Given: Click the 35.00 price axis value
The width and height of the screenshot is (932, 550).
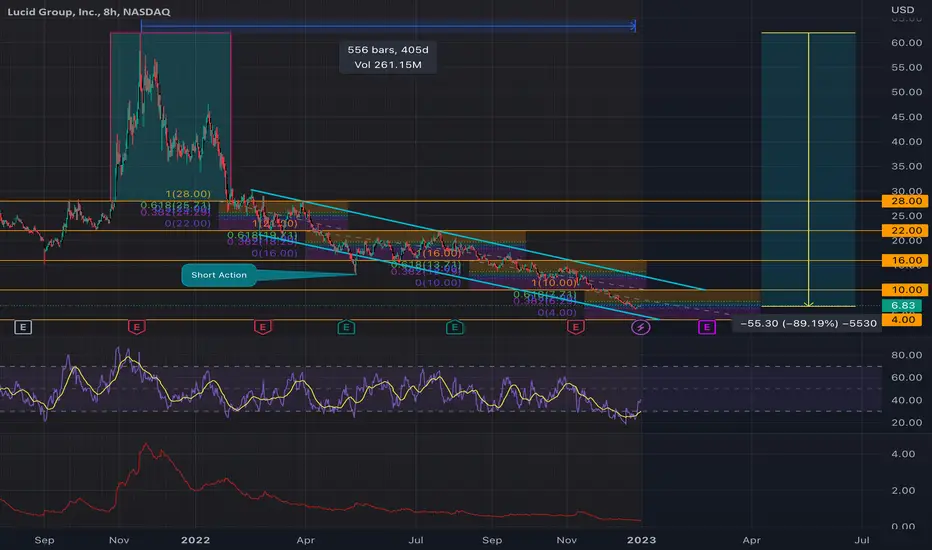Looking at the screenshot, I should 906,166.
